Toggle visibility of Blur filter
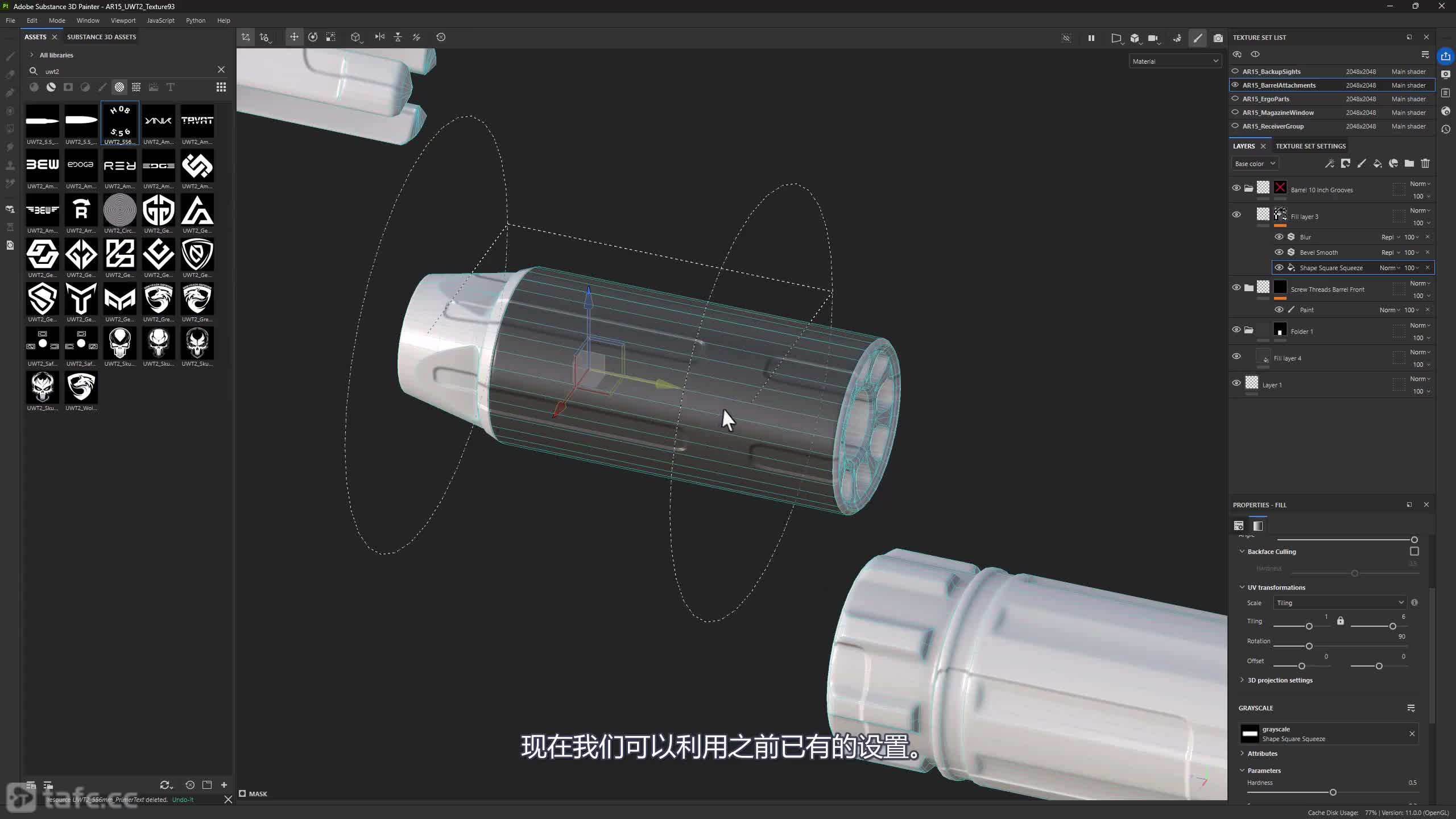This screenshot has height=819, width=1456. [x=1279, y=237]
